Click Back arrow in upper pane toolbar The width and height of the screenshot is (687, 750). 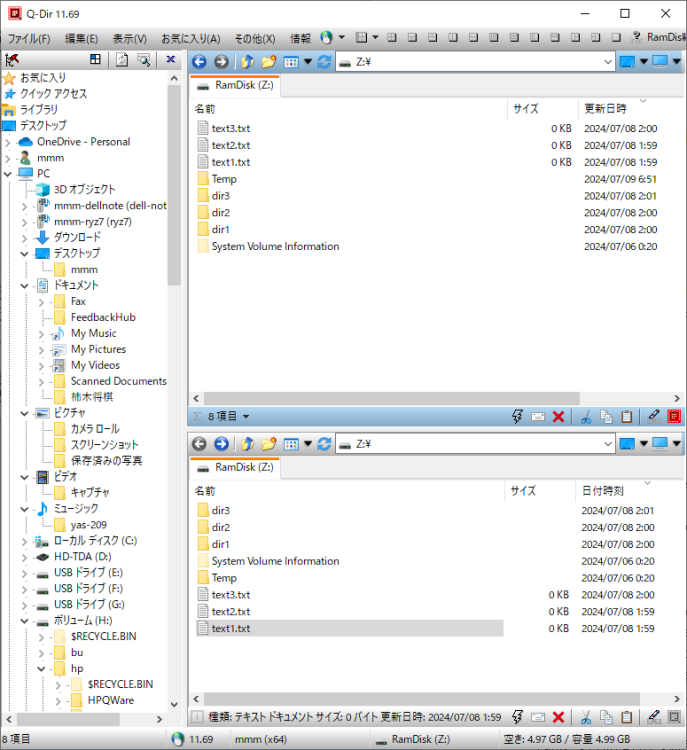pyautogui.click(x=199, y=62)
